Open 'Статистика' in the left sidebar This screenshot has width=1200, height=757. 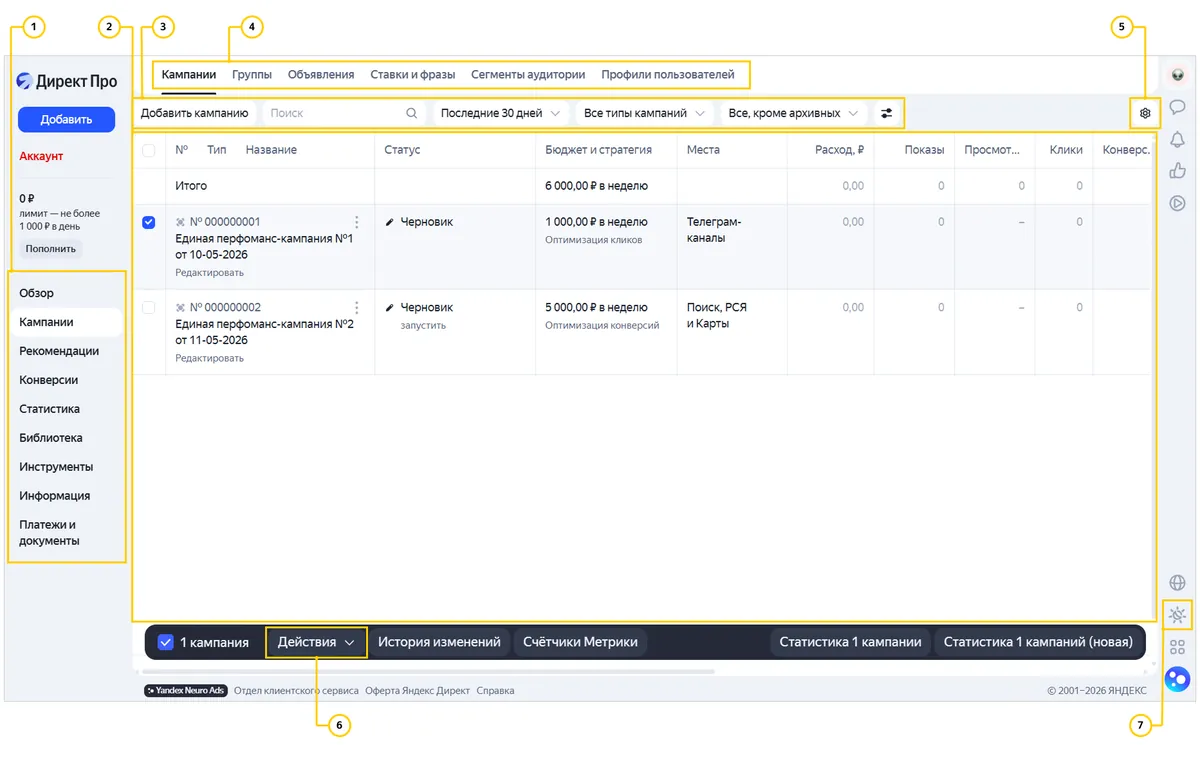tap(50, 409)
